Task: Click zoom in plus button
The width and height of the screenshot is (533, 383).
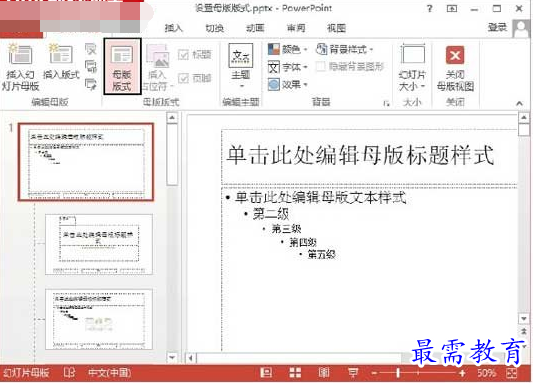Action: click(462, 373)
